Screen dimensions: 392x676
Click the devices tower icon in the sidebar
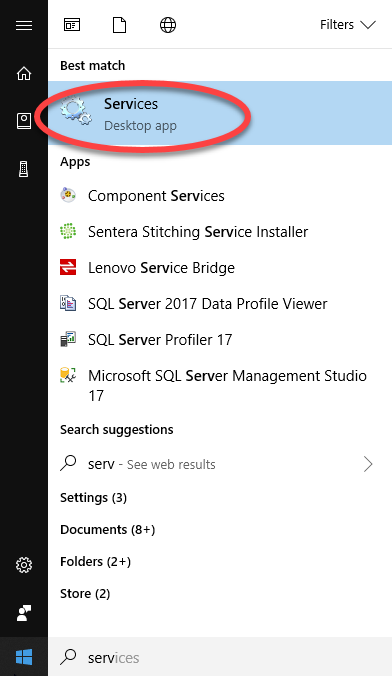tap(24, 169)
